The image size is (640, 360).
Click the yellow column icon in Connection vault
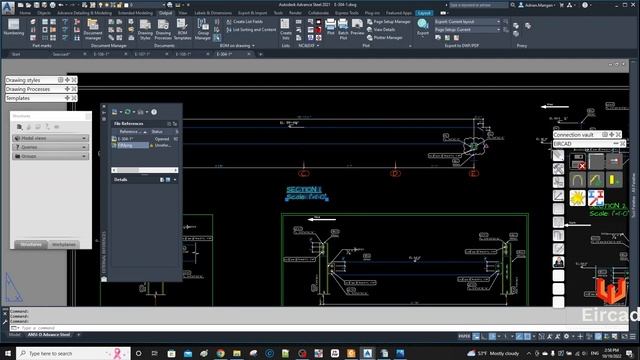pyautogui.click(x=614, y=180)
